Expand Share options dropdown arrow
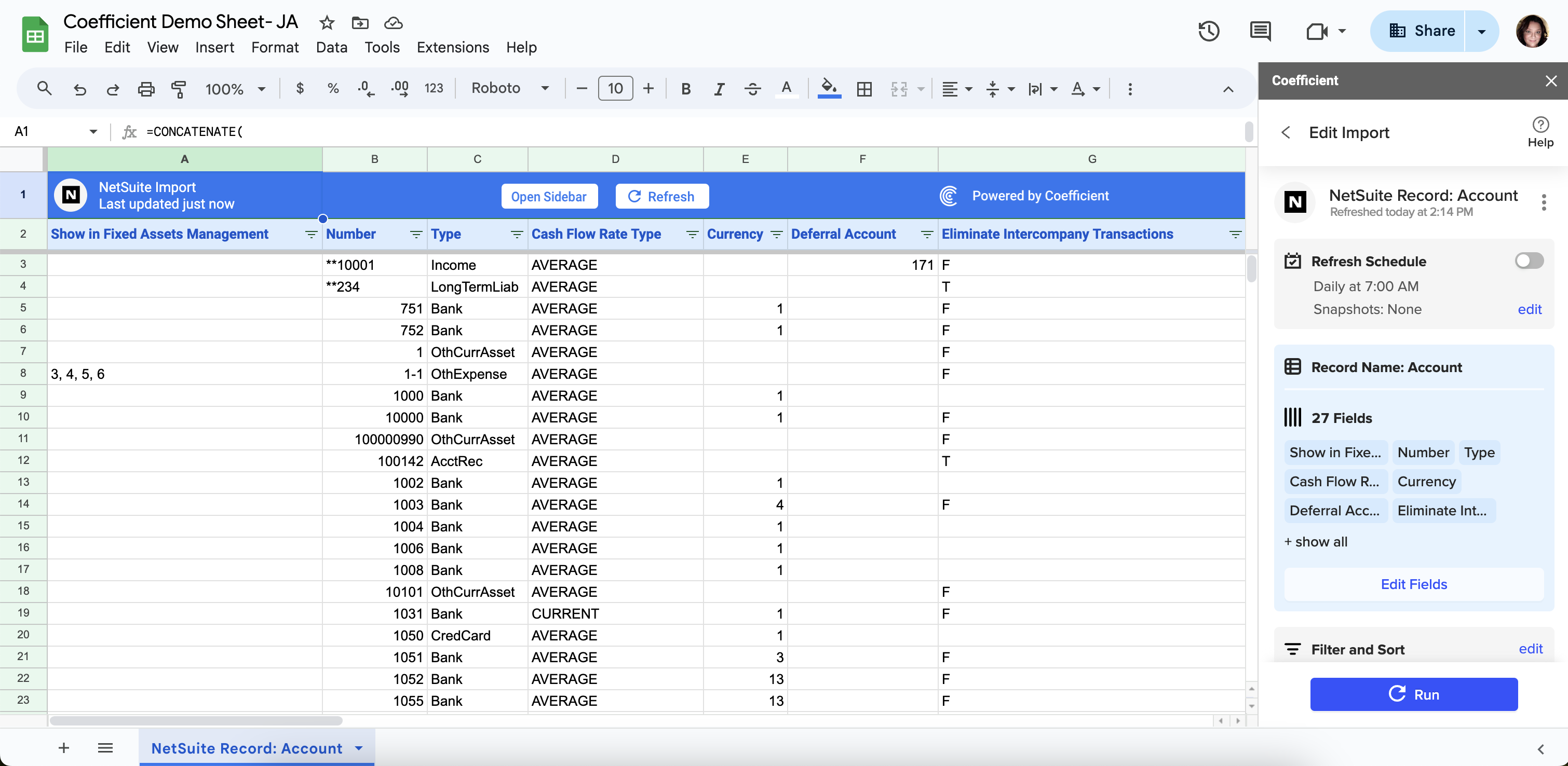 pos(1481,31)
